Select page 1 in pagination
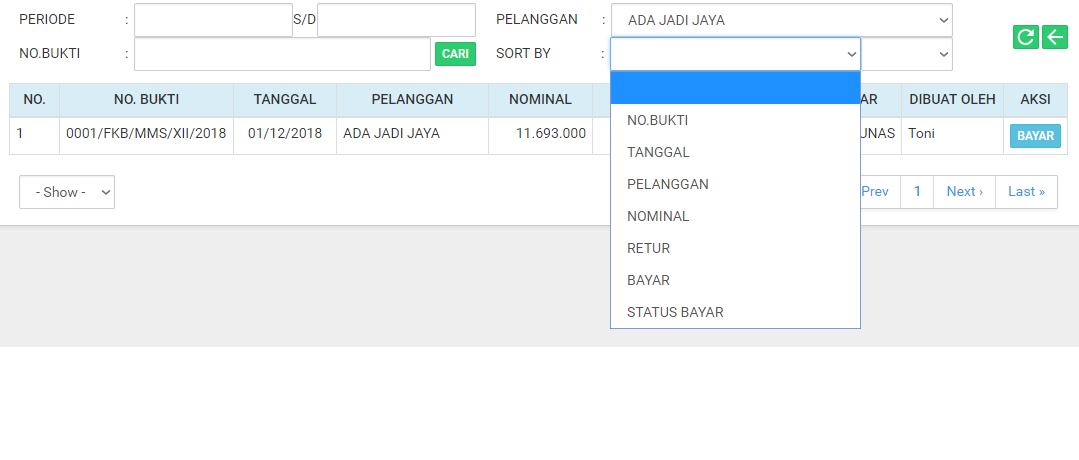 tap(917, 191)
